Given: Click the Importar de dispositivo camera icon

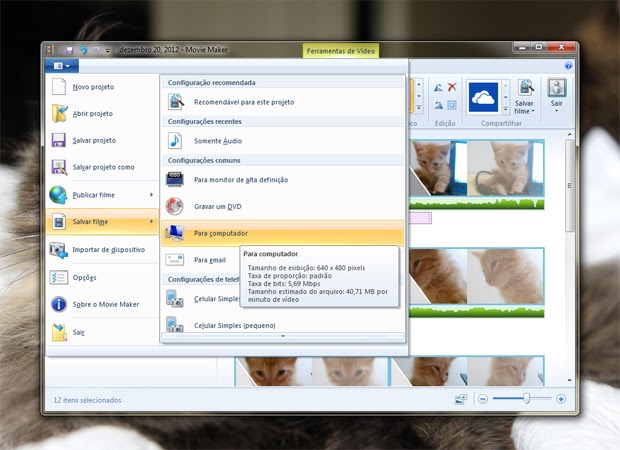Looking at the screenshot, I should (x=59, y=250).
